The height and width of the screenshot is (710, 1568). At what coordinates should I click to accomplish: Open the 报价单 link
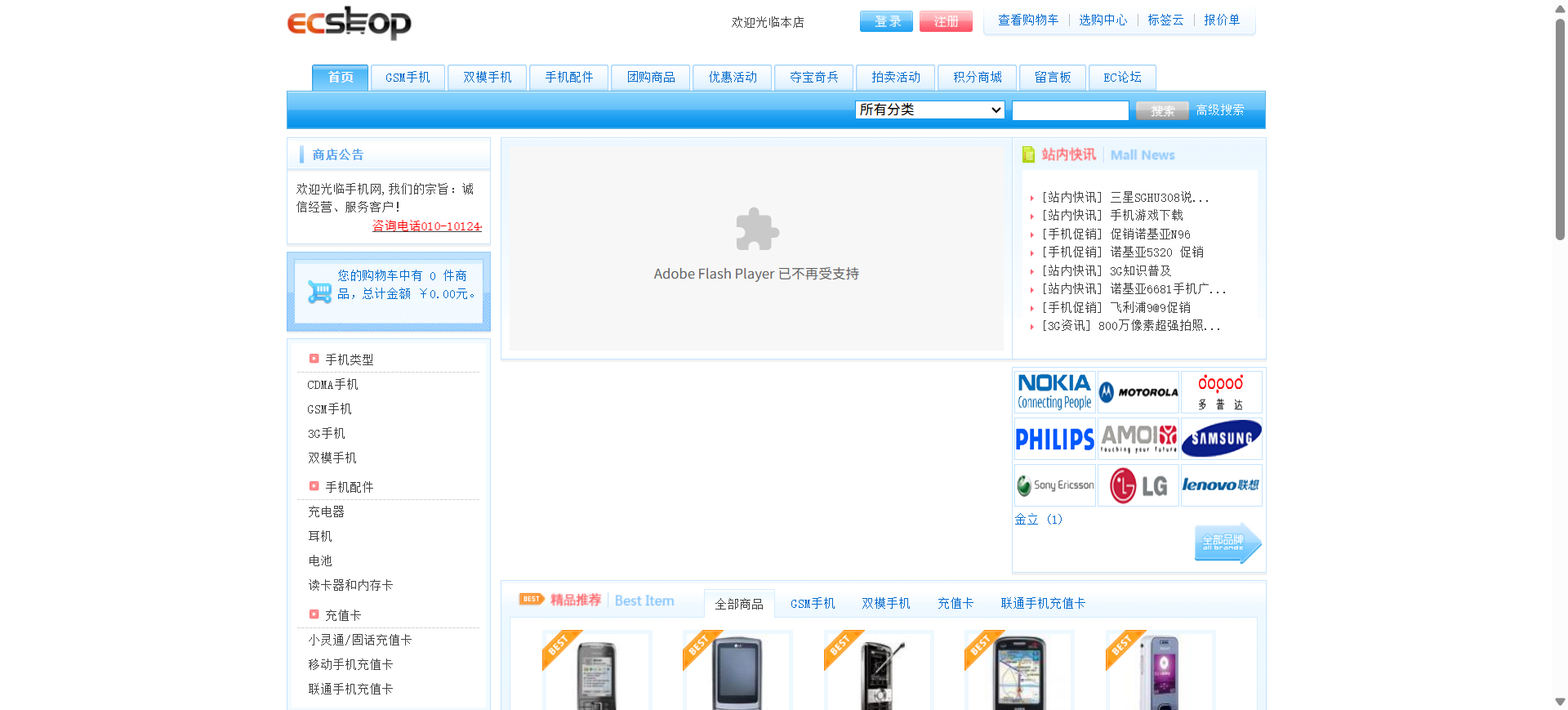[1222, 20]
